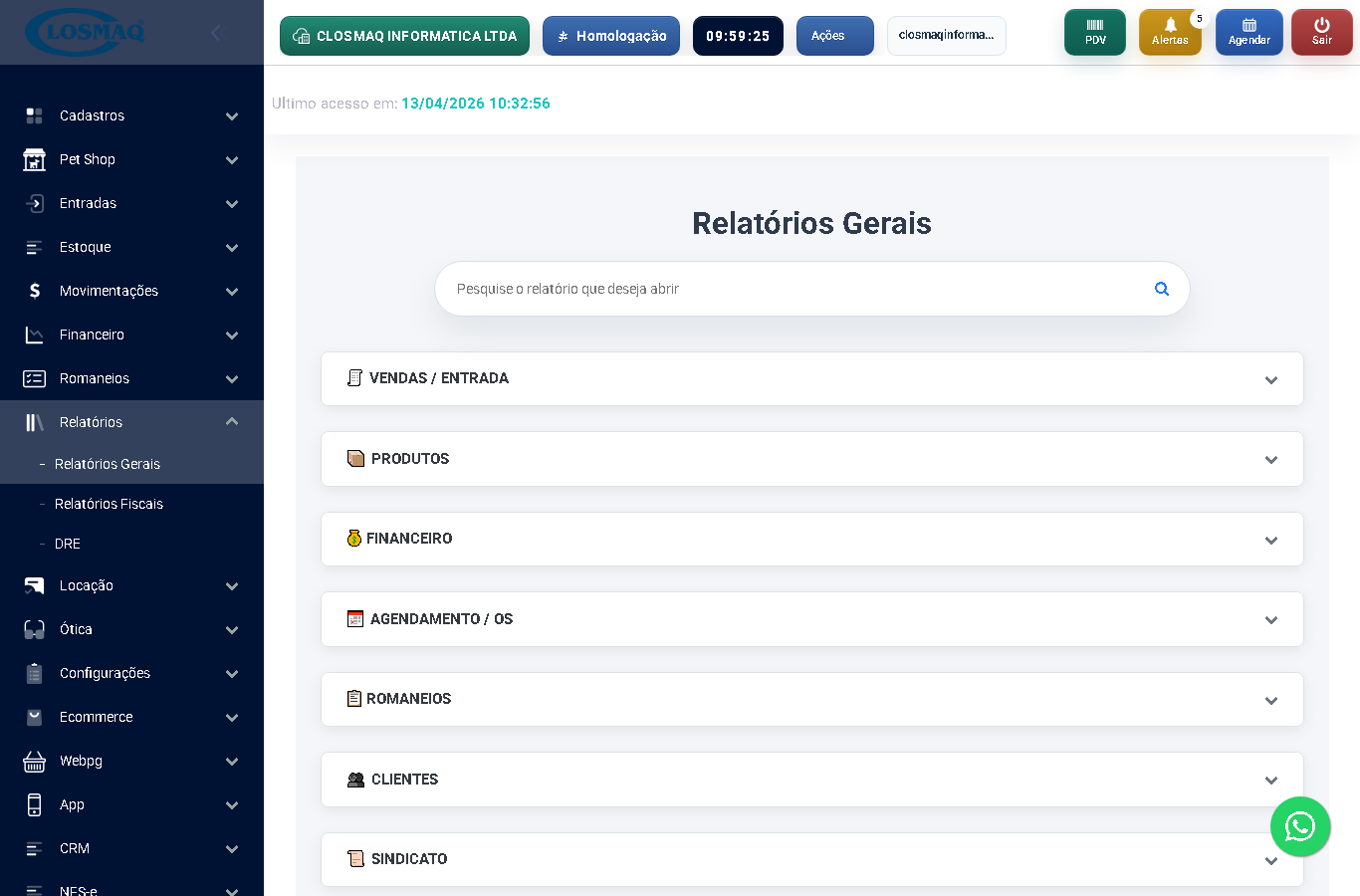Expand the Cadastros sidebar menu

132,115
